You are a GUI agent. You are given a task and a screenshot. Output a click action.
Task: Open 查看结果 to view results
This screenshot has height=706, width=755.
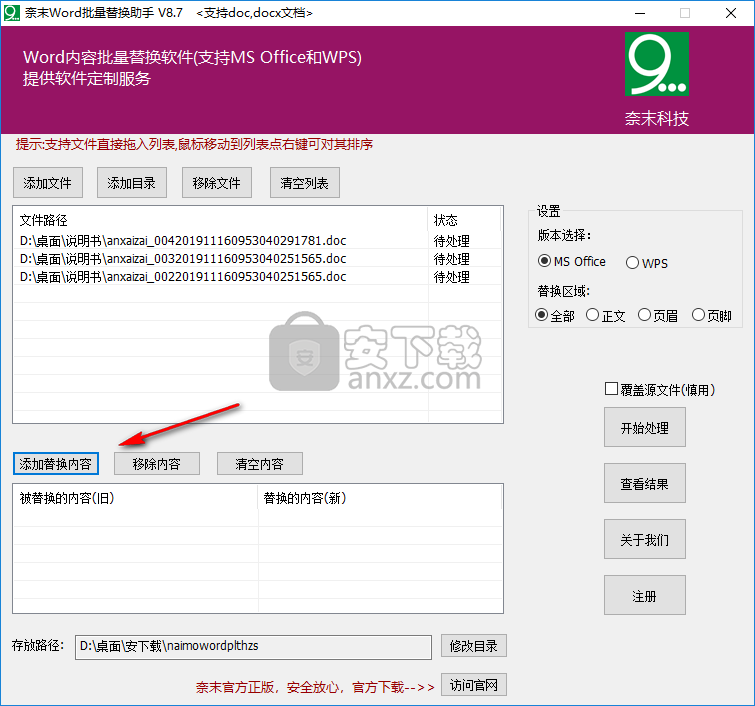(x=644, y=484)
